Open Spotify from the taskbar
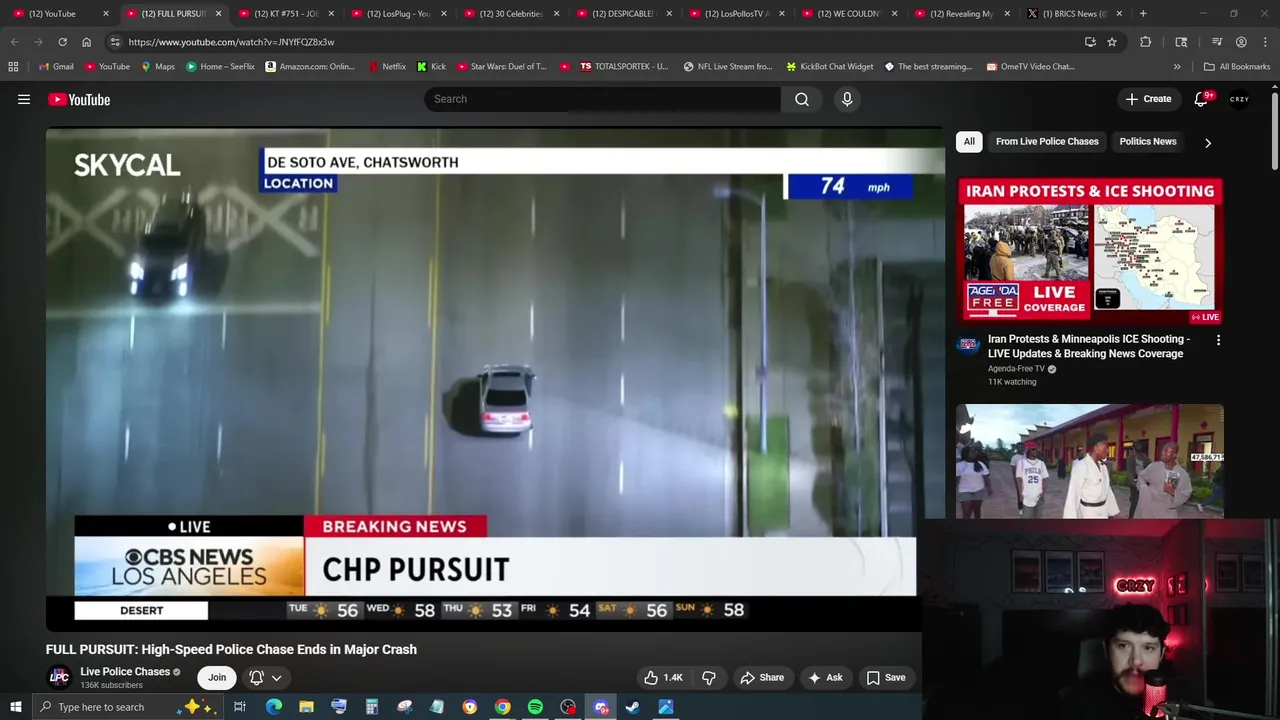The image size is (1280, 720). click(535, 707)
